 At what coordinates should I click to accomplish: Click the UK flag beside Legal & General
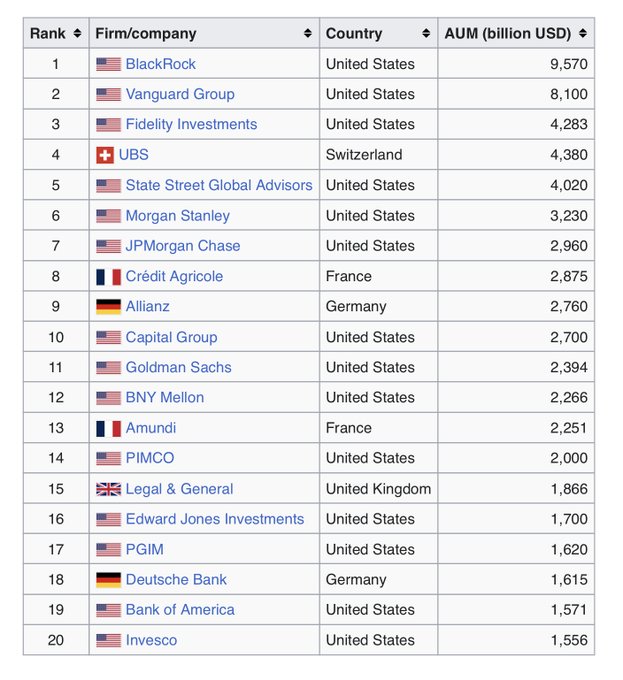click(108, 489)
